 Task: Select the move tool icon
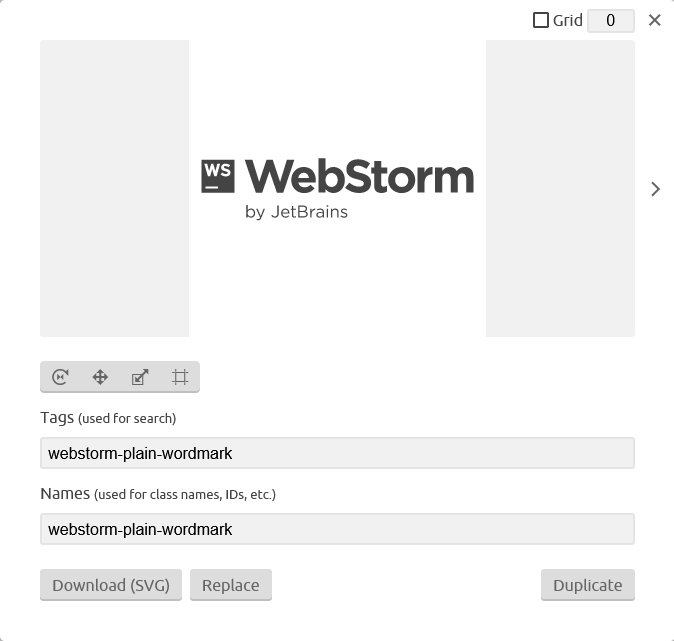[100, 377]
